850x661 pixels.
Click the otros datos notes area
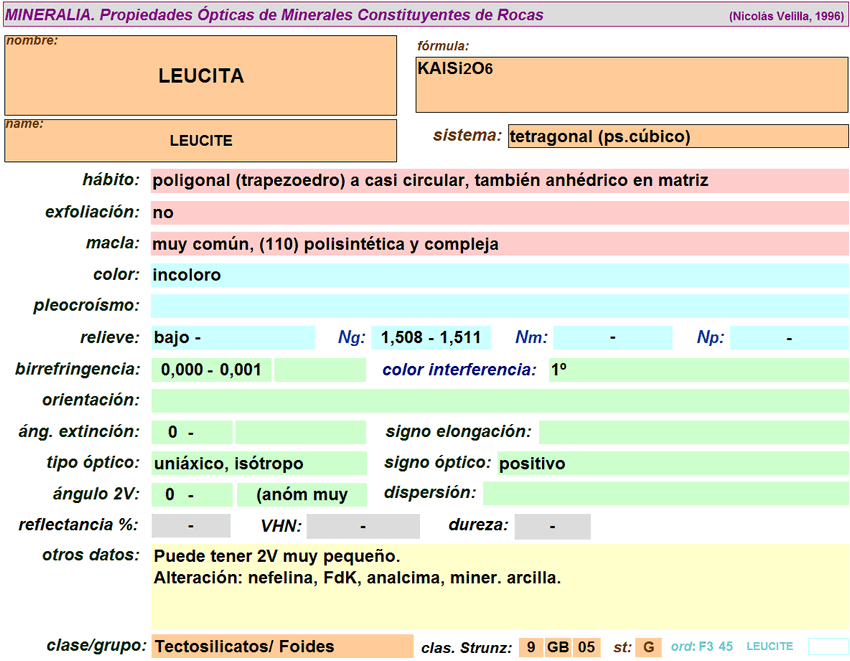[499, 586]
